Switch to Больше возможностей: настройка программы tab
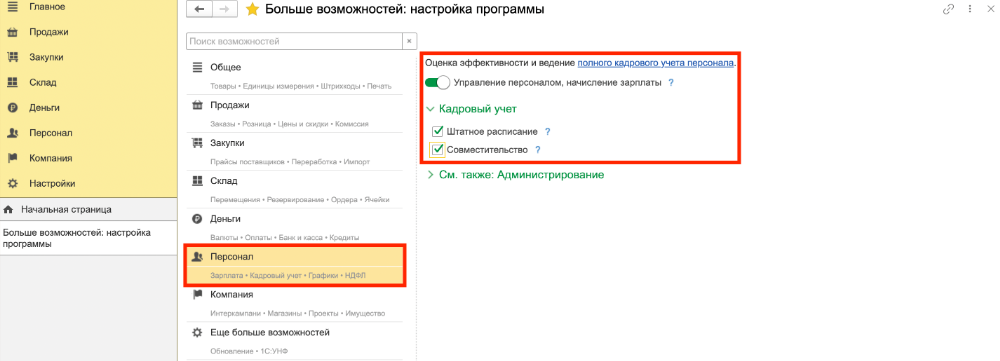The width and height of the screenshot is (1000, 361). tap(89, 238)
